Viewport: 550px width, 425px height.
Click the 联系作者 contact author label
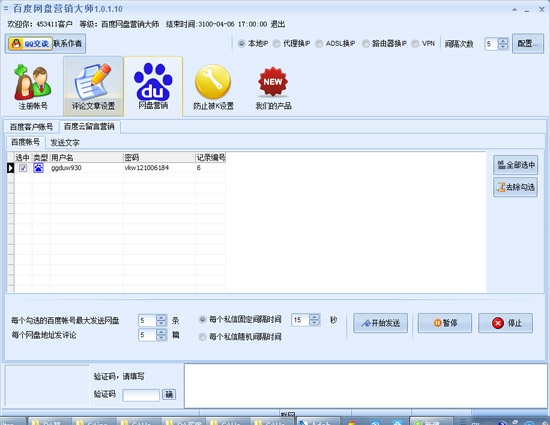tap(67, 43)
